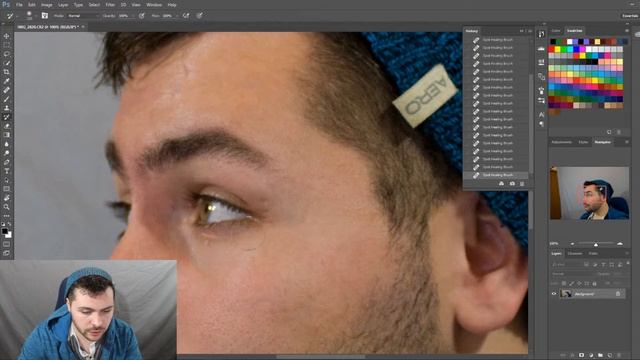Create a new group in Layers panel

pyautogui.click(x=600, y=356)
